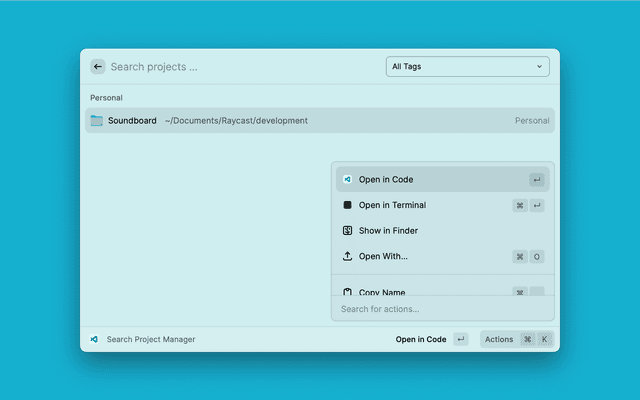Click VS Code icon in bottom bar
The height and width of the screenshot is (400, 640).
pyautogui.click(x=94, y=339)
